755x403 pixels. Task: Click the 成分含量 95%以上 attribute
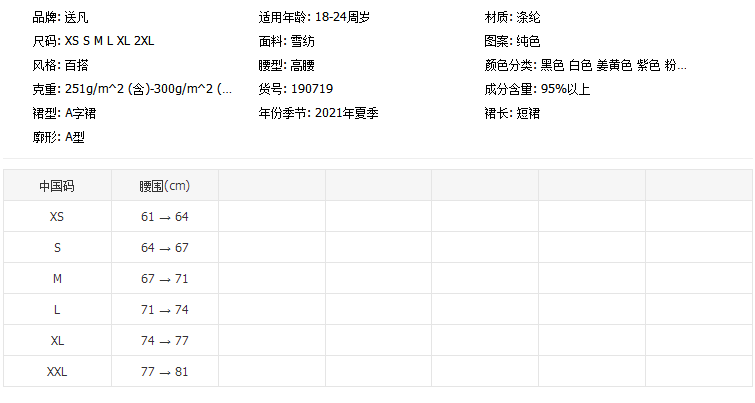(536, 90)
